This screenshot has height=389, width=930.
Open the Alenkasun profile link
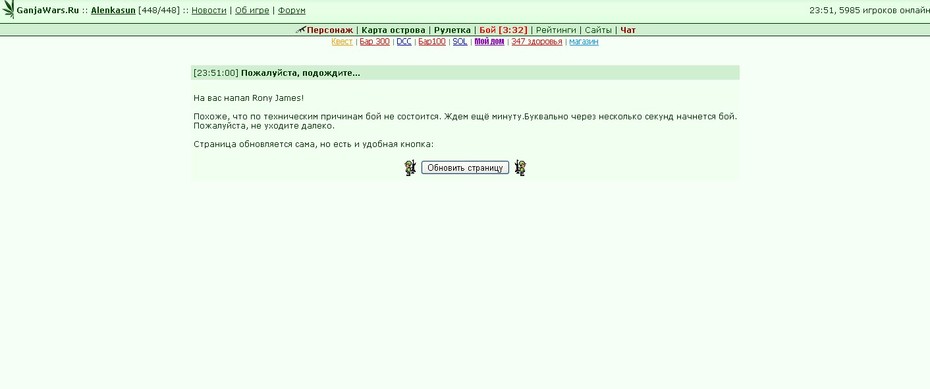pos(113,11)
